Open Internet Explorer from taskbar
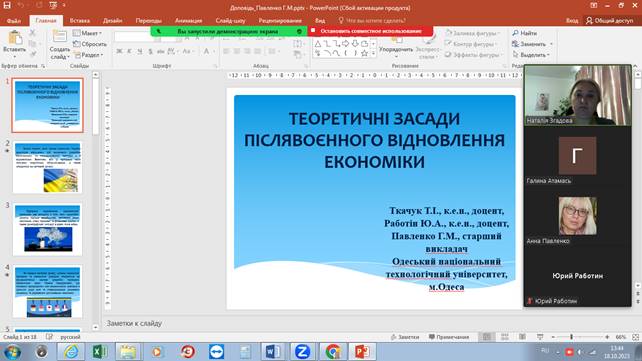The image size is (642, 361). (70, 351)
